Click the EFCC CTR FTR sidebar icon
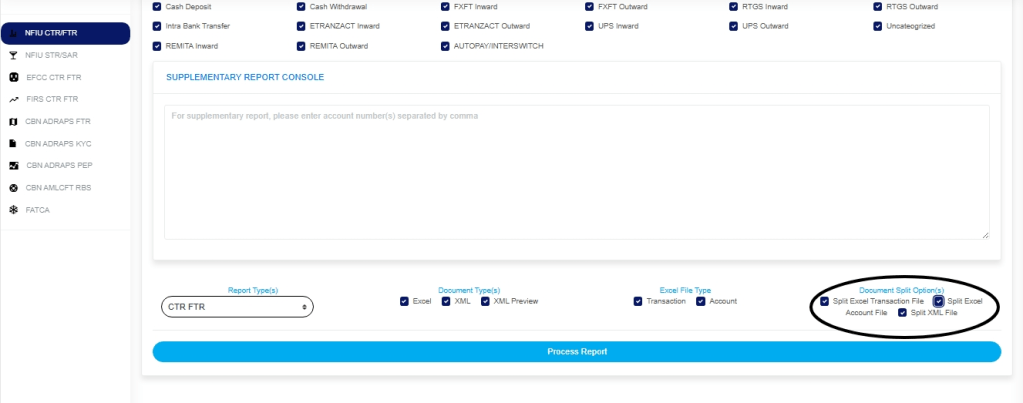The image size is (1023, 403). tap(13, 77)
